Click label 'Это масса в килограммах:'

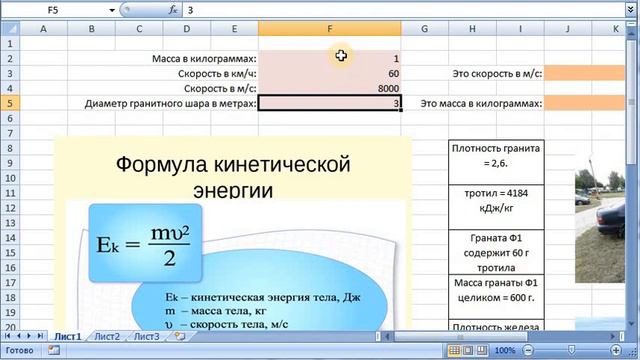482,104
